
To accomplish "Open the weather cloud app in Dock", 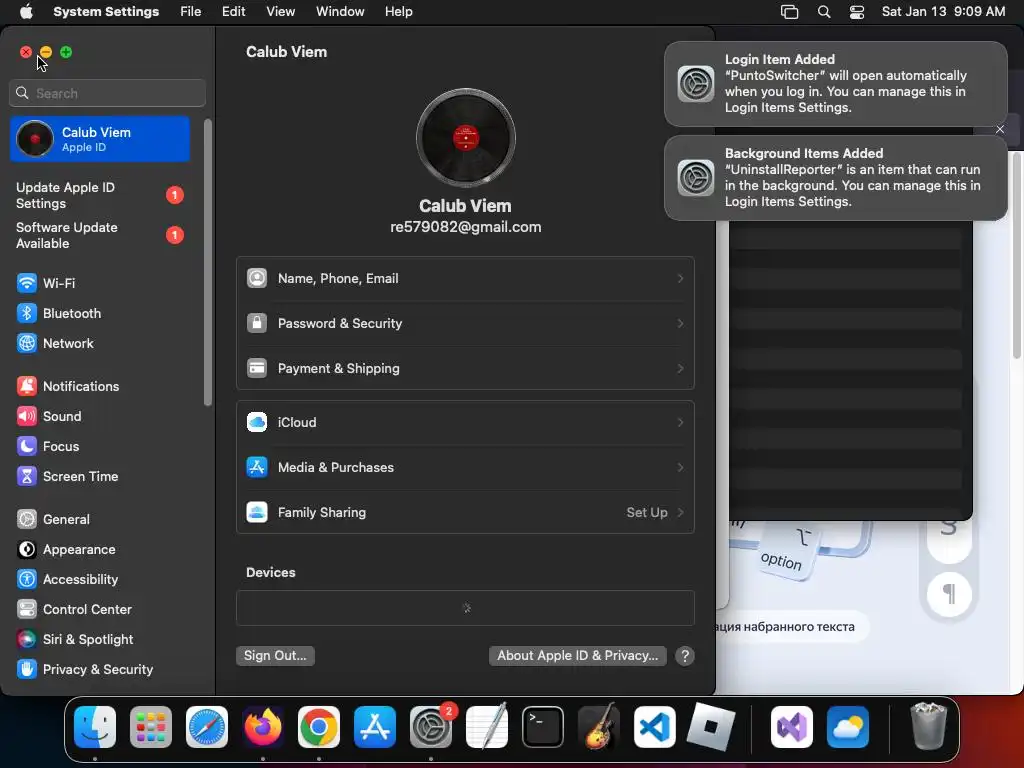I will point(848,727).
